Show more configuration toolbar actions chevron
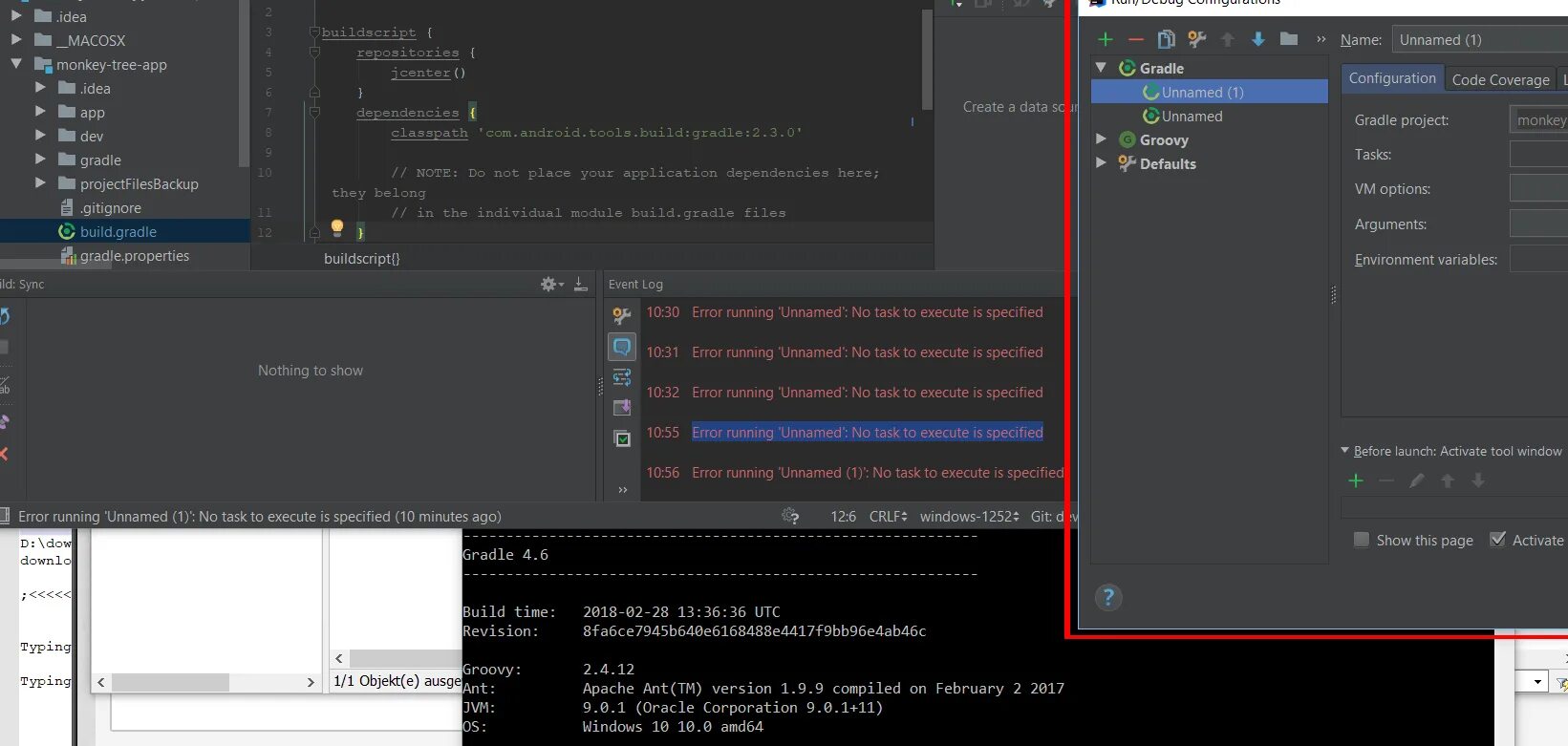 coord(1321,39)
